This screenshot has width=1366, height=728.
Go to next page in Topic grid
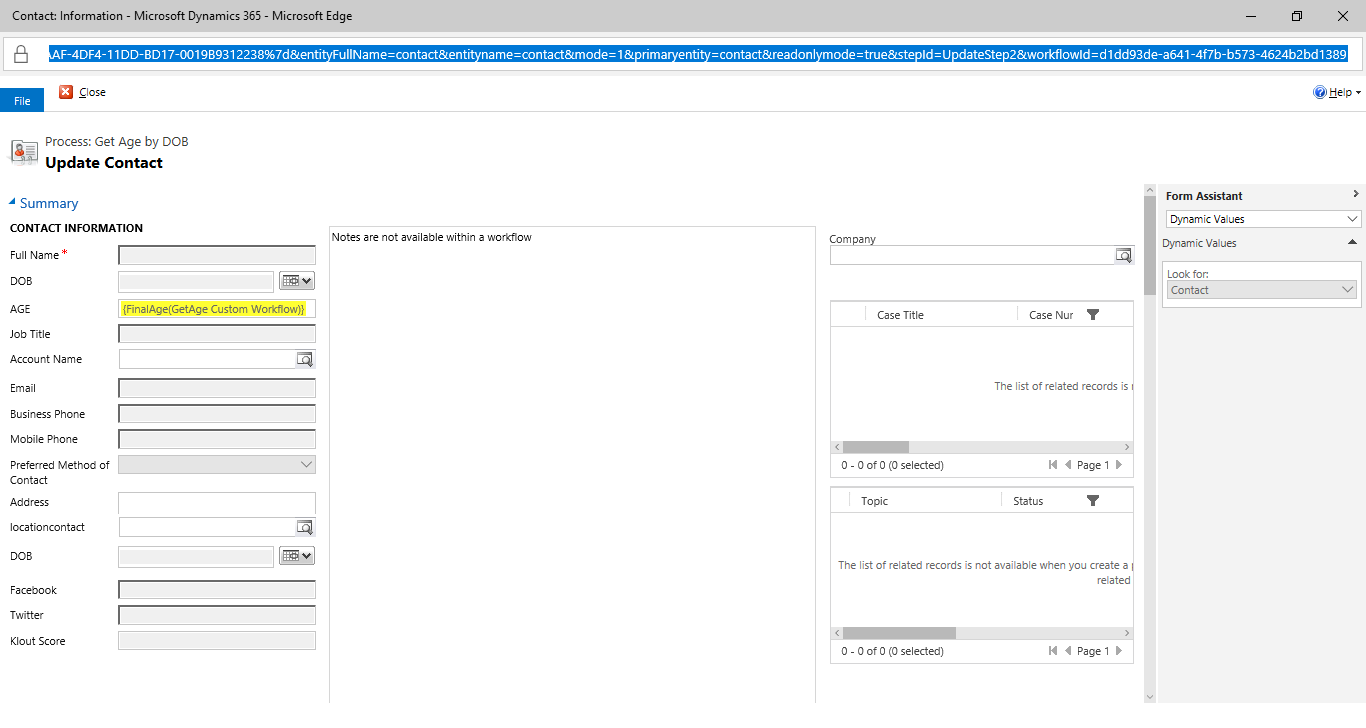[x=1119, y=651]
